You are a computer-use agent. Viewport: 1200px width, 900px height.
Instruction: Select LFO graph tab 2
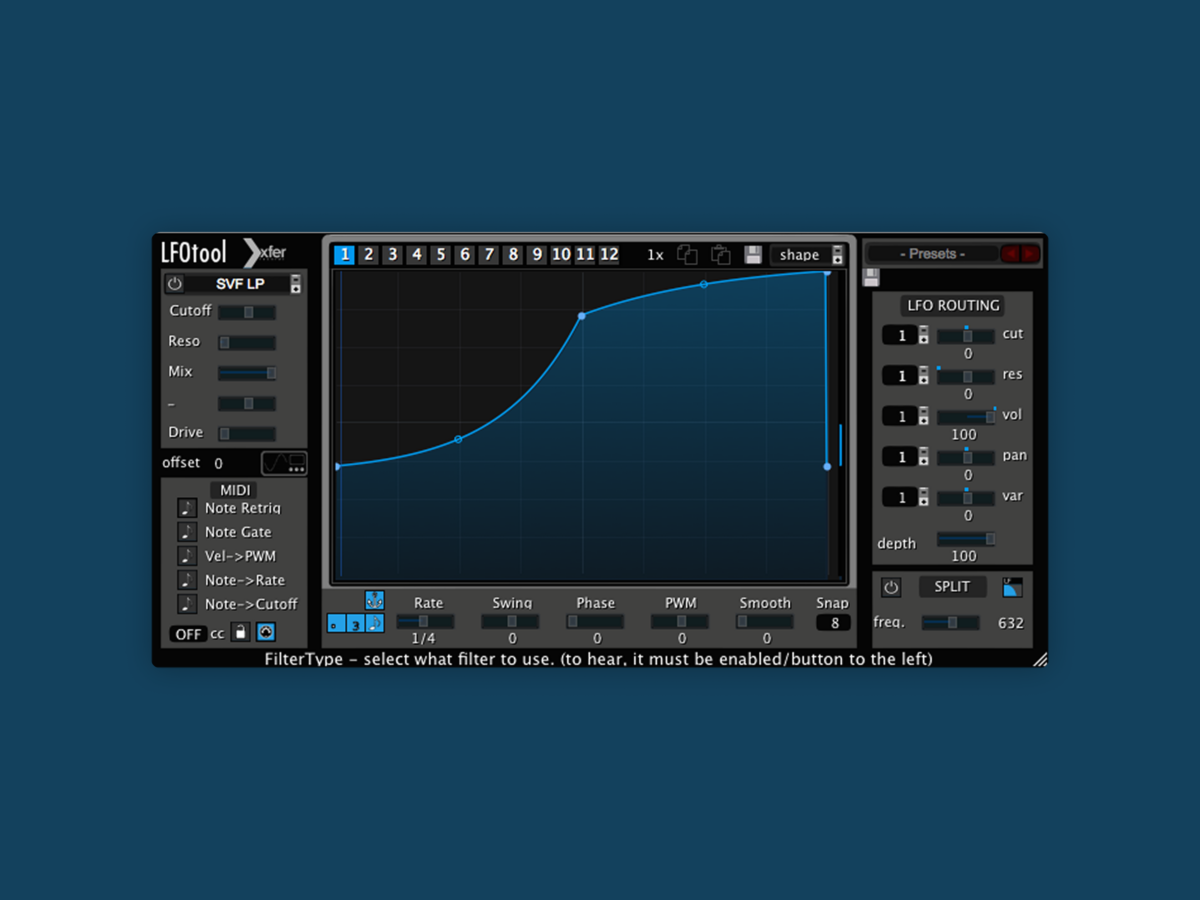coord(368,255)
